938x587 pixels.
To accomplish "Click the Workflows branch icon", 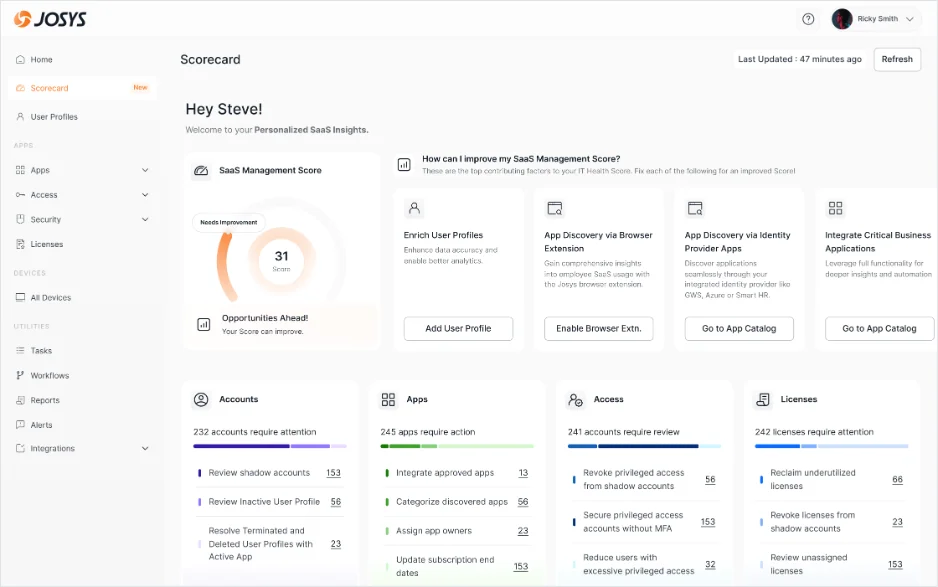I will point(20,375).
